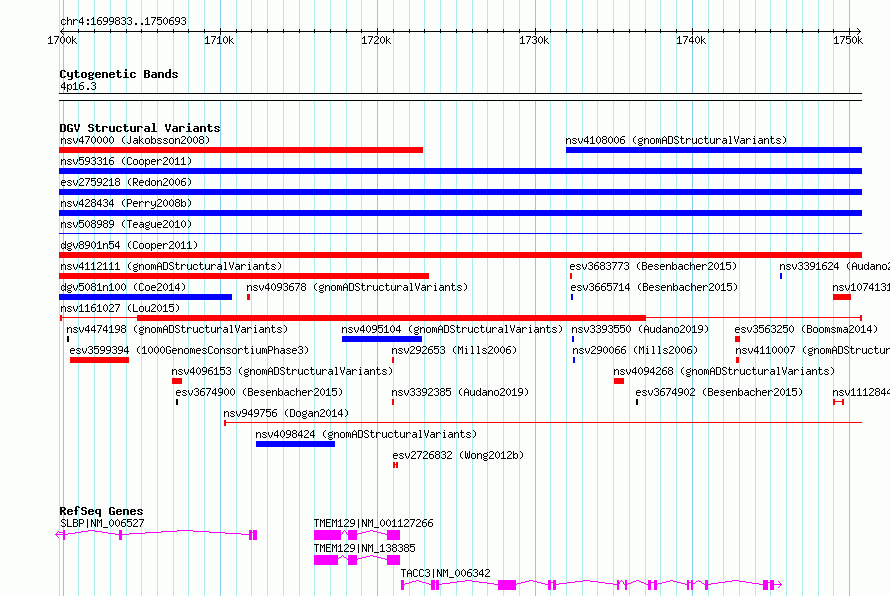Click the red bar under nsv470000
The image size is (890, 596).
point(241,150)
